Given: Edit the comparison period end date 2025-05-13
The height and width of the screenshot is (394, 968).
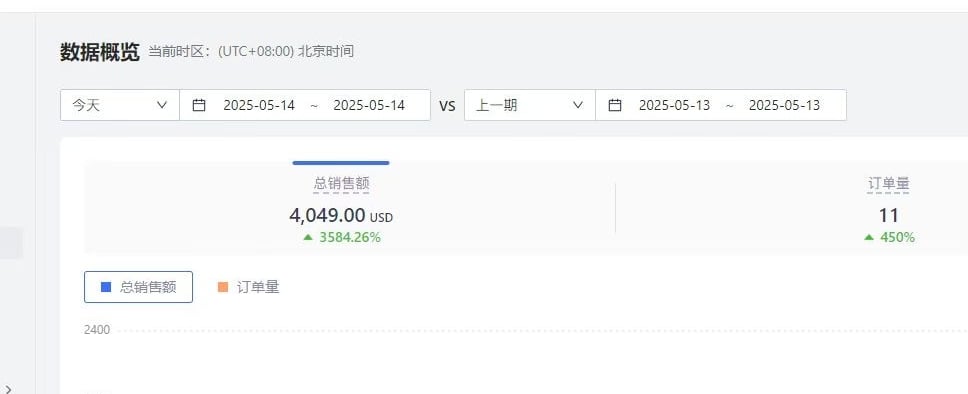Looking at the screenshot, I should click(x=784, y=105).
